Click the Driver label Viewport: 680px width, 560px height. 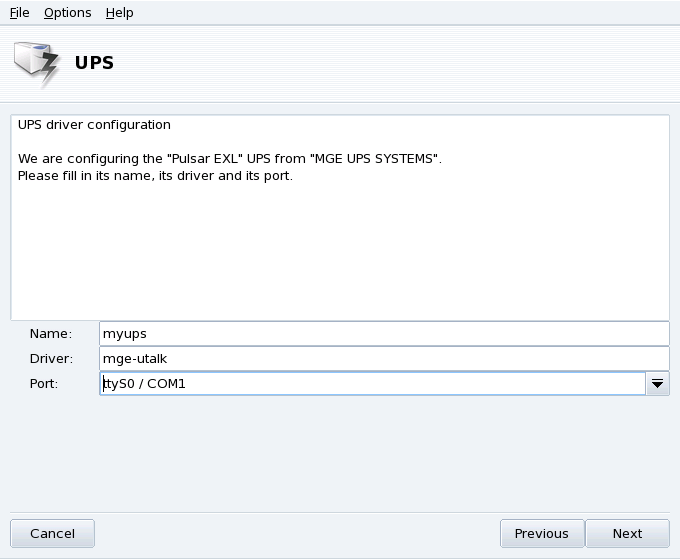(51, 359)
